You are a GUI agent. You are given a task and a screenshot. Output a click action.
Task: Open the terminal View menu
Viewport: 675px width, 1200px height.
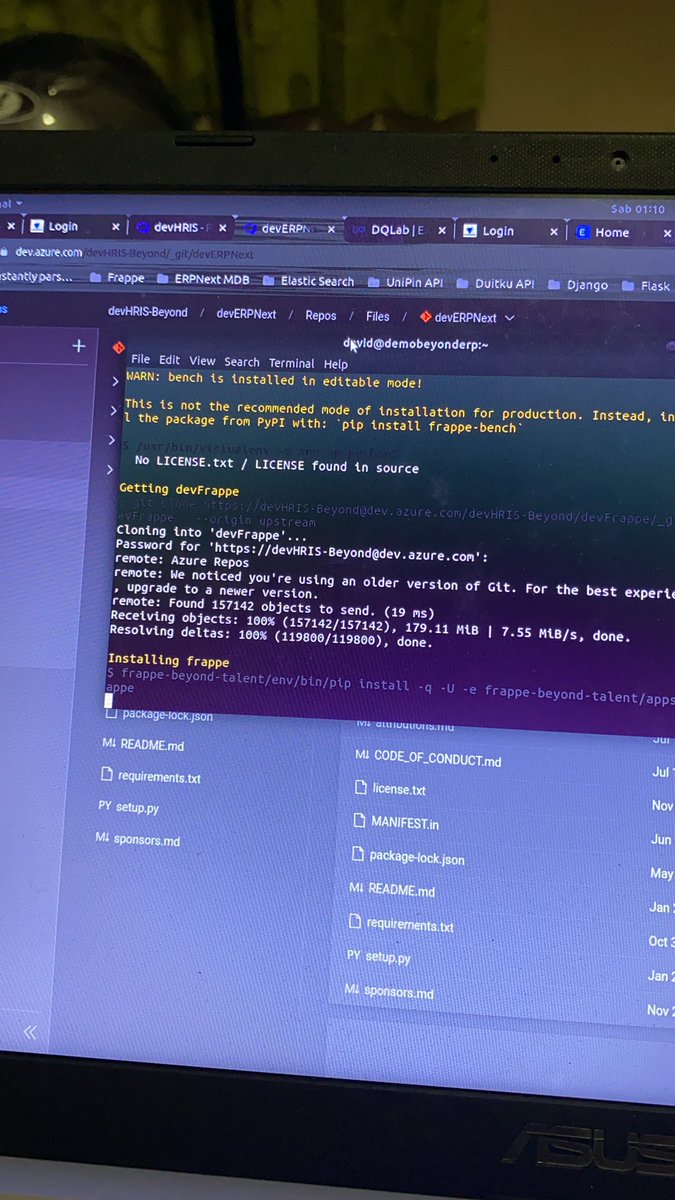pyautogui.click(x=202, y=361)
